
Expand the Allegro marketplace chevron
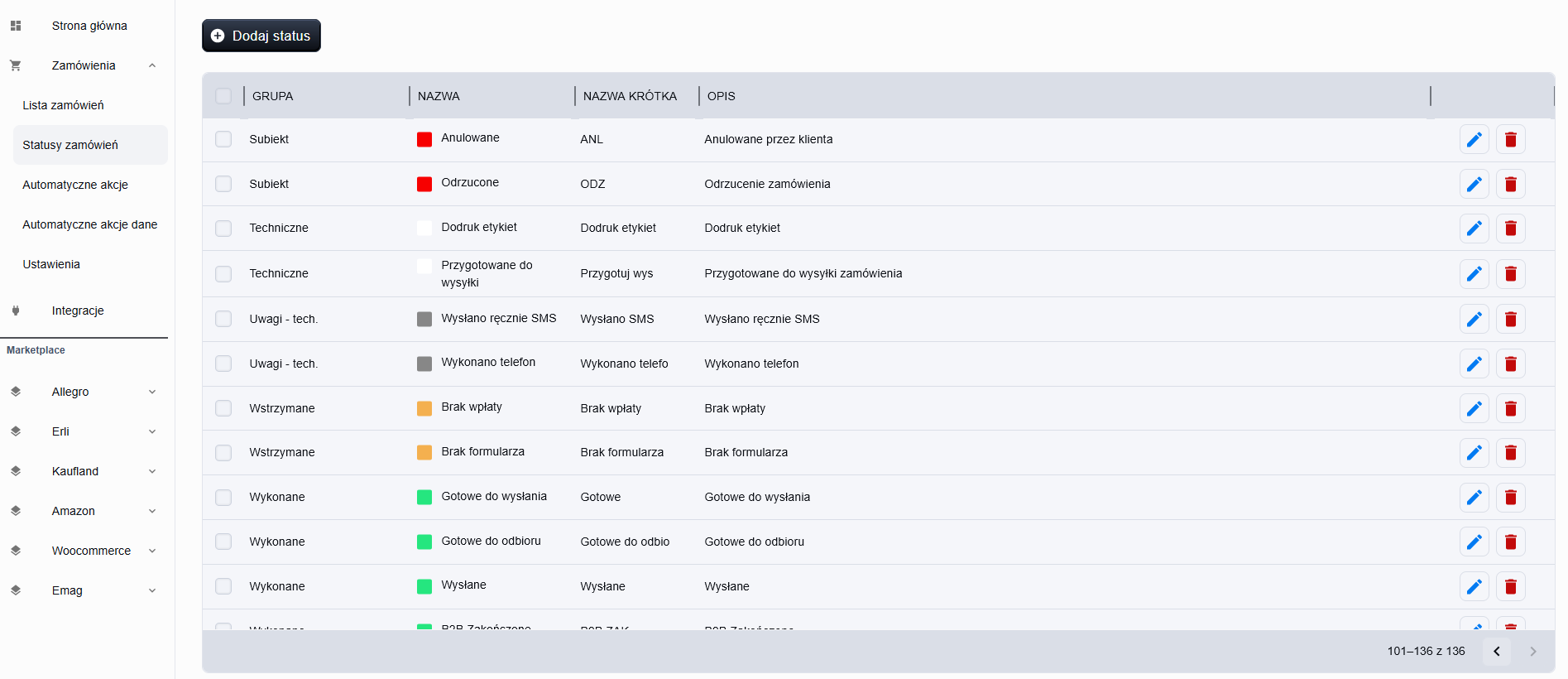pos(152,392)
